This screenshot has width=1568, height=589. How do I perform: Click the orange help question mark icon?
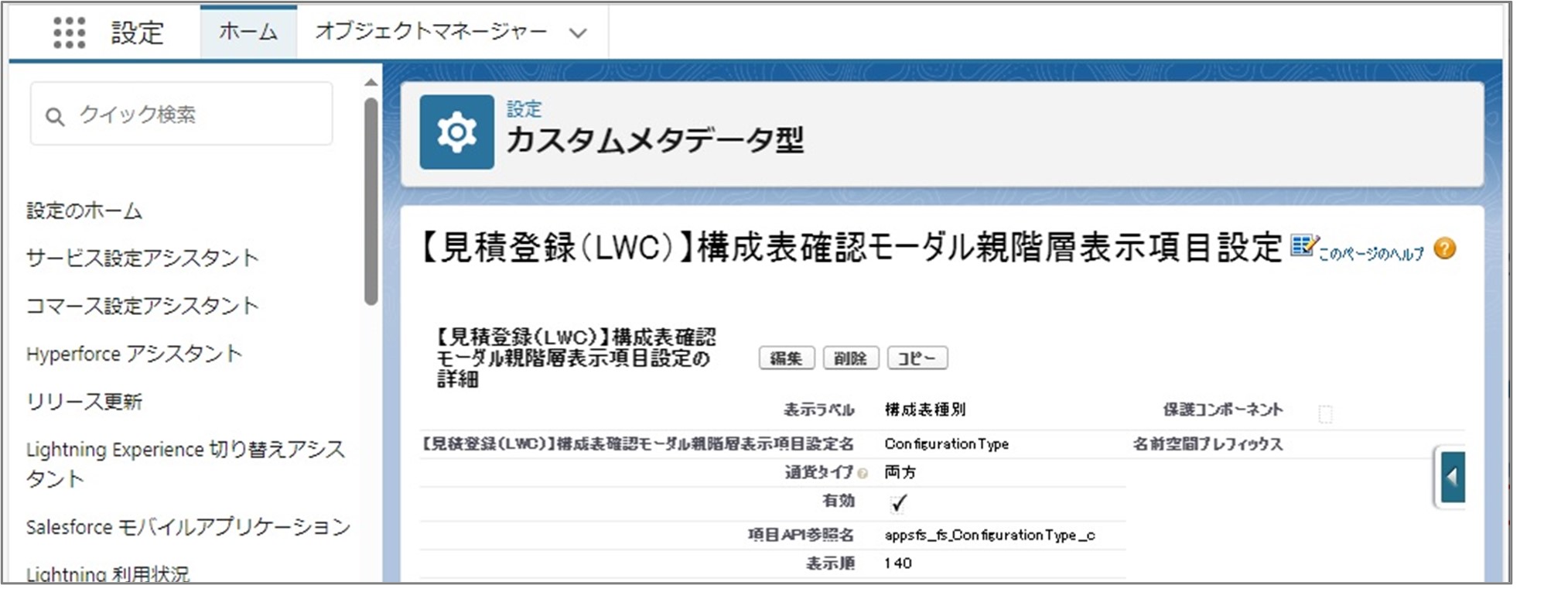pos(1444,248)
